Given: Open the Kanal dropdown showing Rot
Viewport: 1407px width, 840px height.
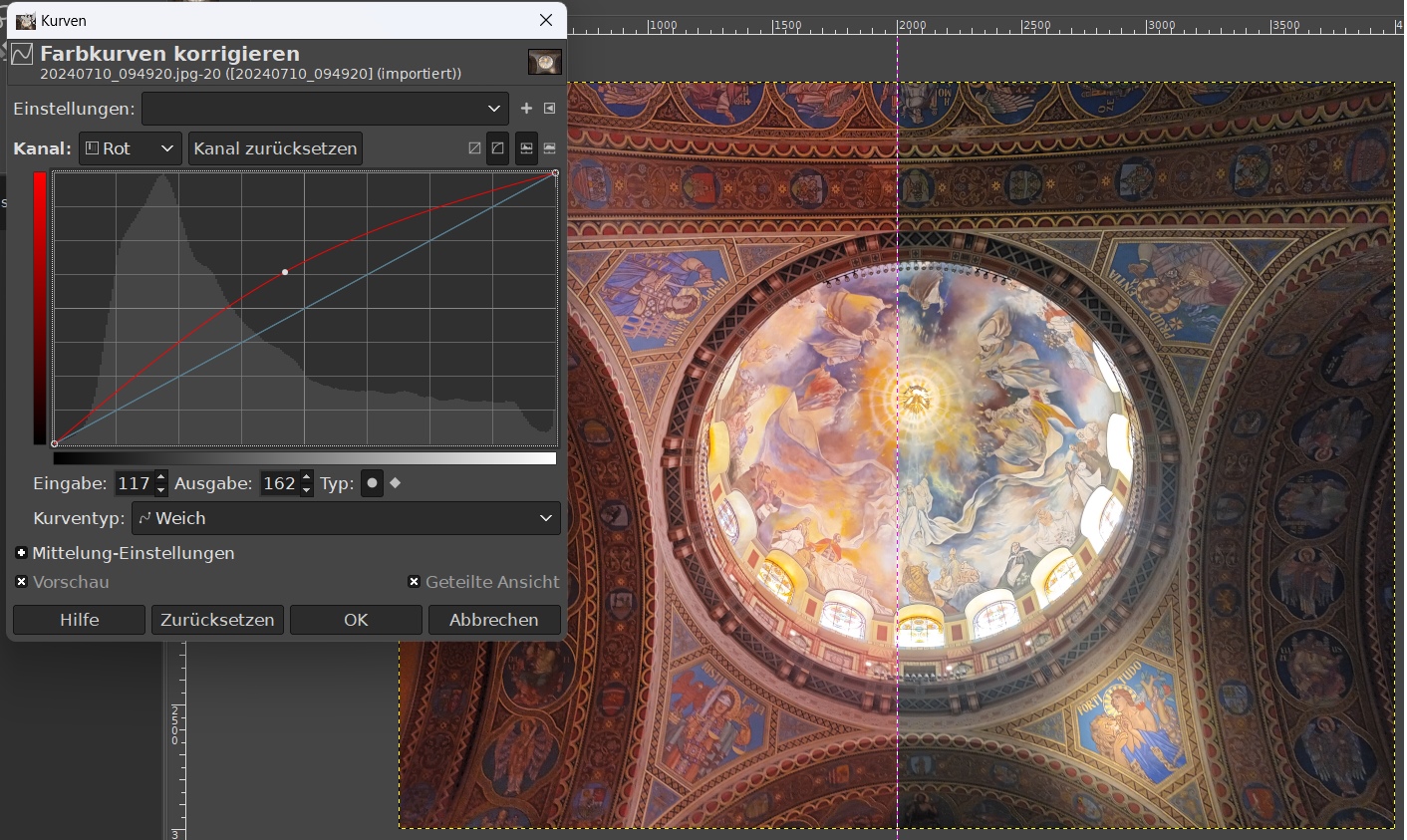Looking at the screenshot, I should coord(131,148).
